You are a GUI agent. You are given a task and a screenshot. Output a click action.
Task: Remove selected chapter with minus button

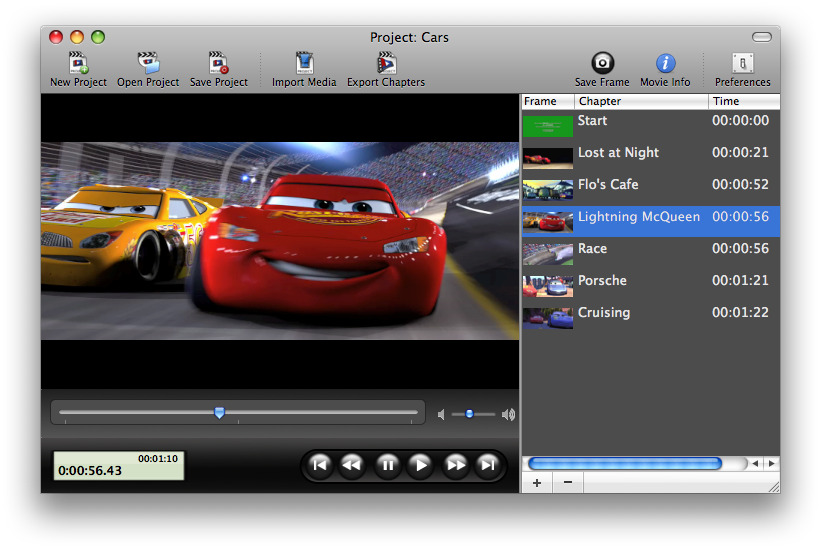coord(568,483)
